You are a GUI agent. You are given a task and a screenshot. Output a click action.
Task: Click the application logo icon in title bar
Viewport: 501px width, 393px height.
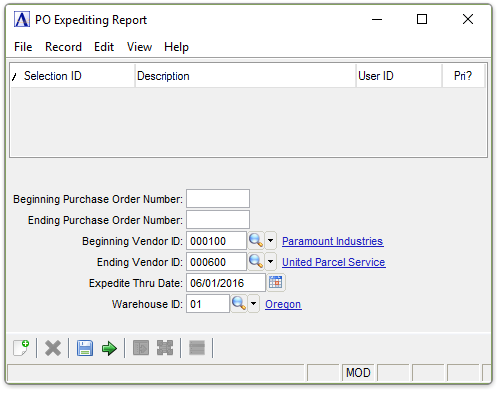click(22, 19)
